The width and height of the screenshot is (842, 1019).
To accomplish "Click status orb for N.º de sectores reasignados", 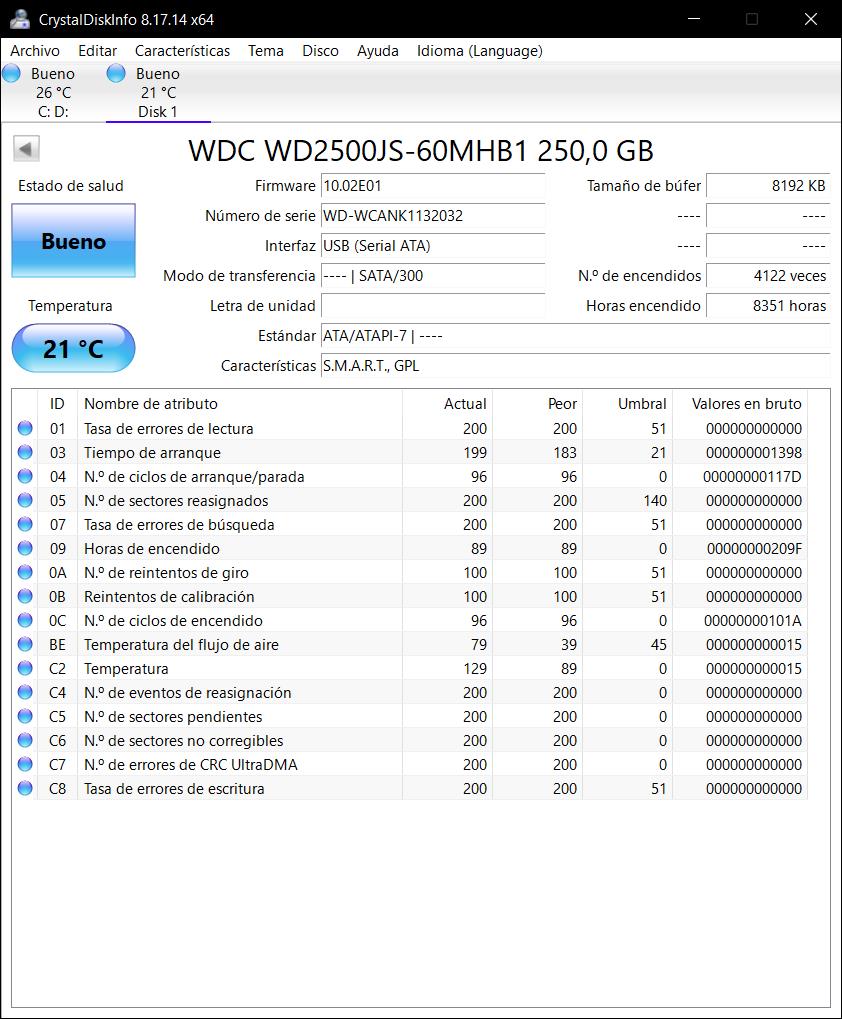I will [25, 501].
